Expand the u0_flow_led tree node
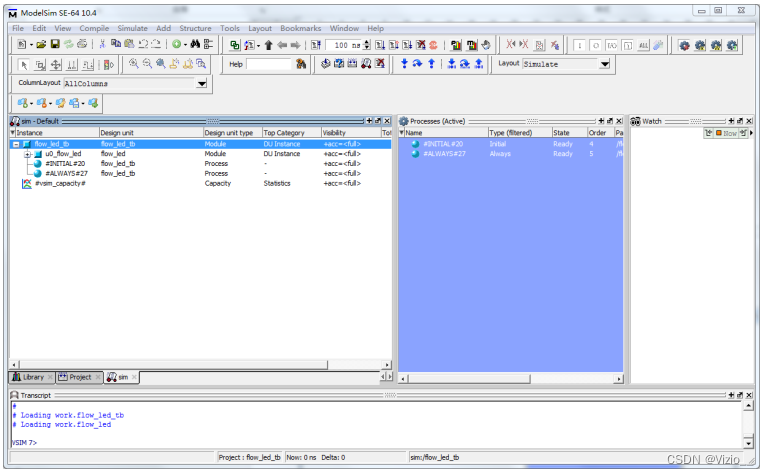The height and width of the screenshot is (475, 769). coord(27,154)
